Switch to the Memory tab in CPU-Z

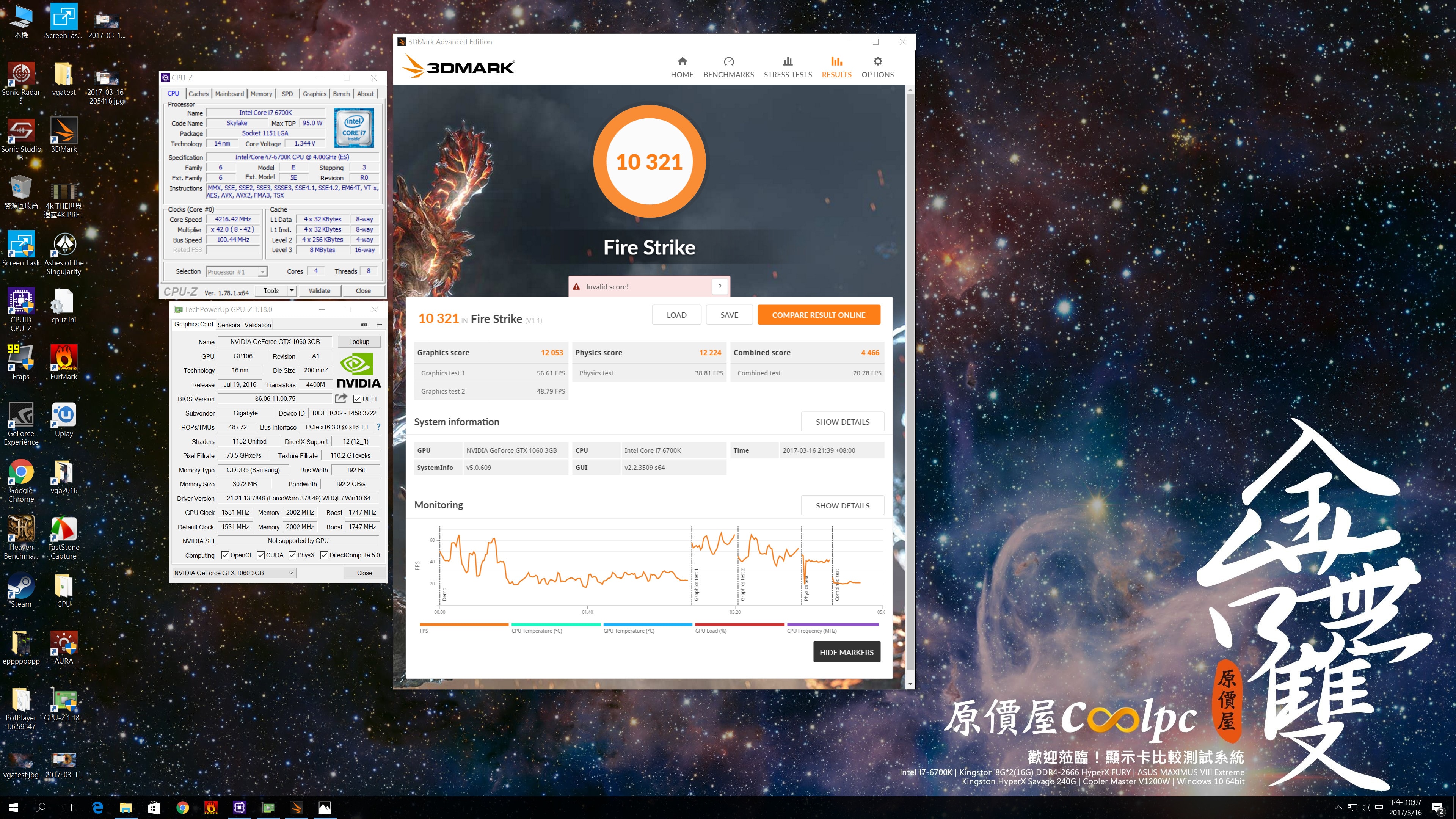(x=261, y=94)
